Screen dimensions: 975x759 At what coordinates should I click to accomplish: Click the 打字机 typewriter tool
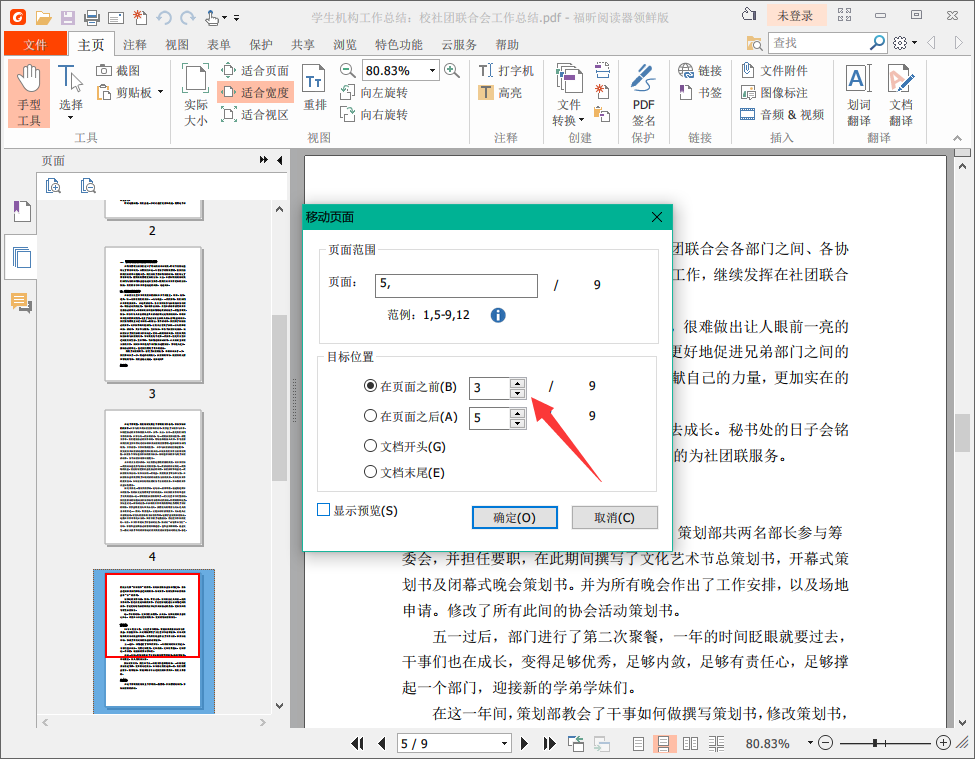pyautogui.click(x=506, y=71)
